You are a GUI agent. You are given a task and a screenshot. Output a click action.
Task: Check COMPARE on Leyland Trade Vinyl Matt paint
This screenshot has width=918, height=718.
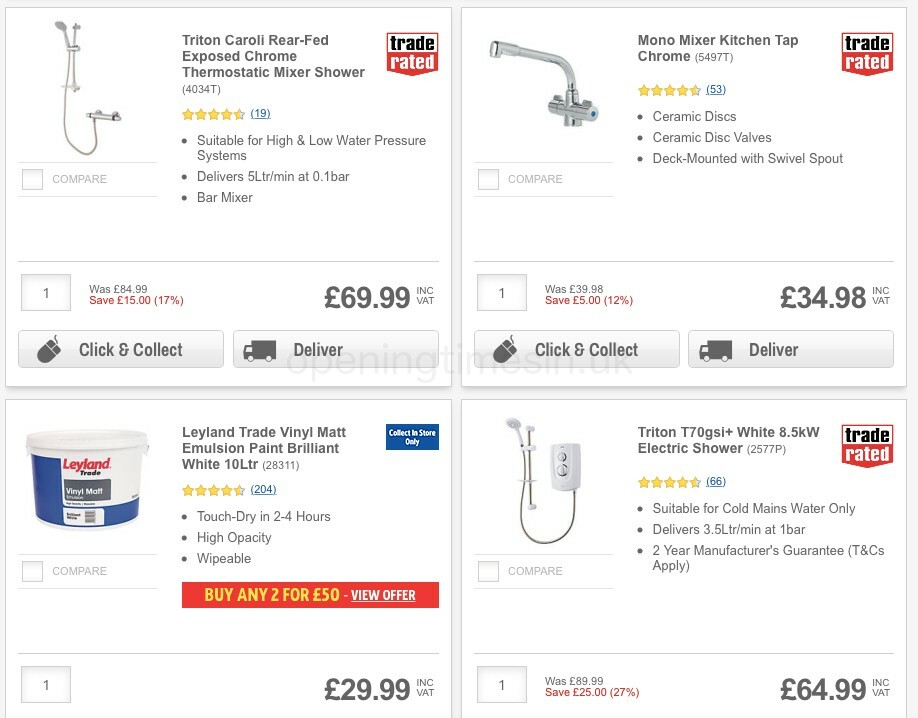coord(32,571)
